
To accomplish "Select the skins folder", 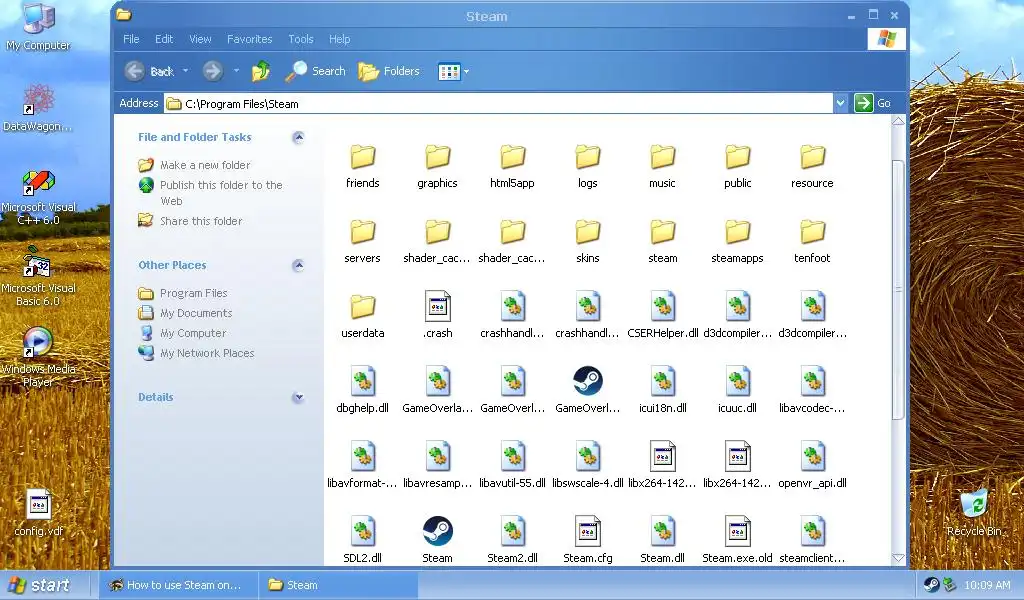I will coord(588,242).
